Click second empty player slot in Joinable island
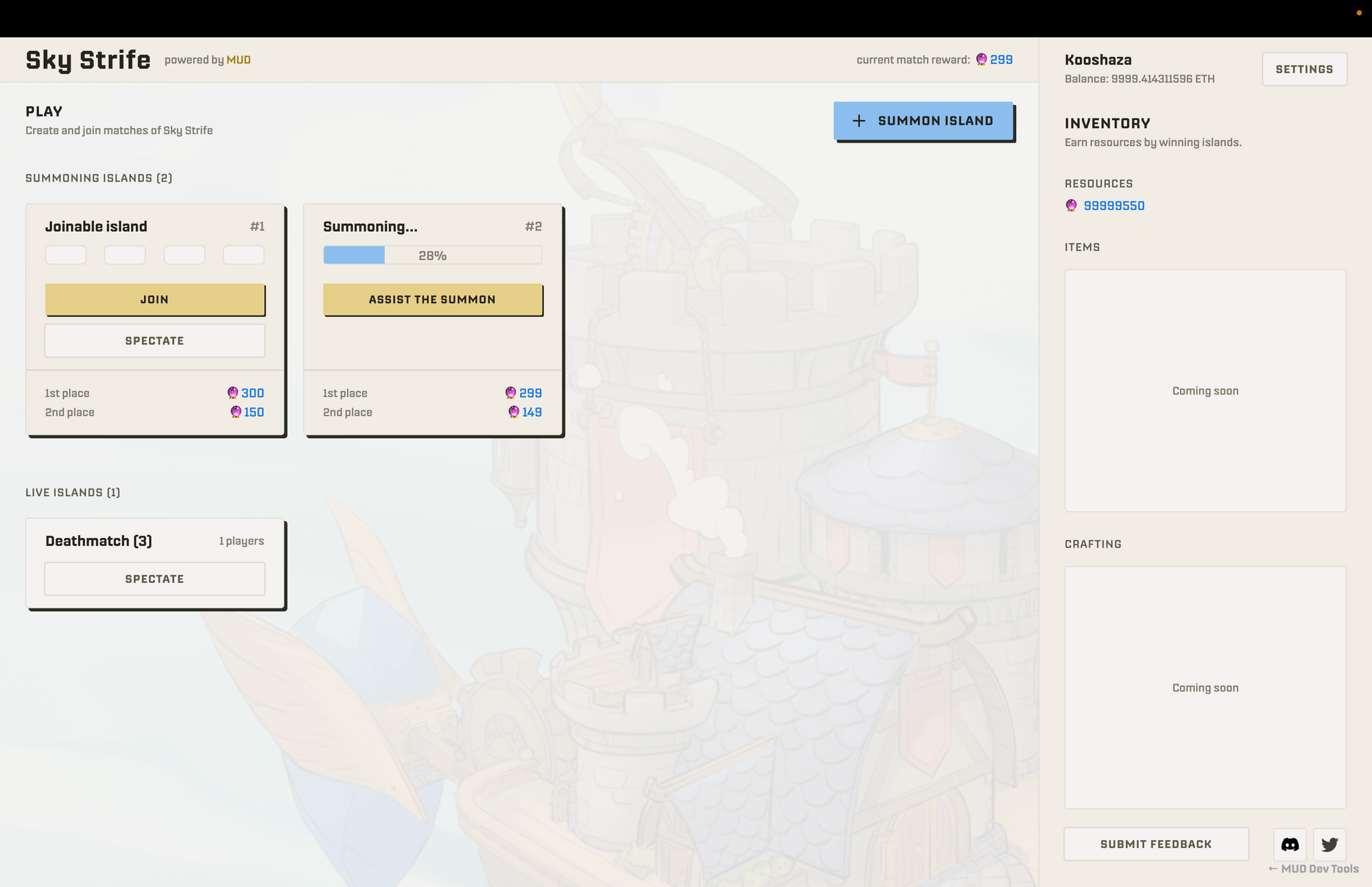The image size is (1372, 887). (125, 255)
